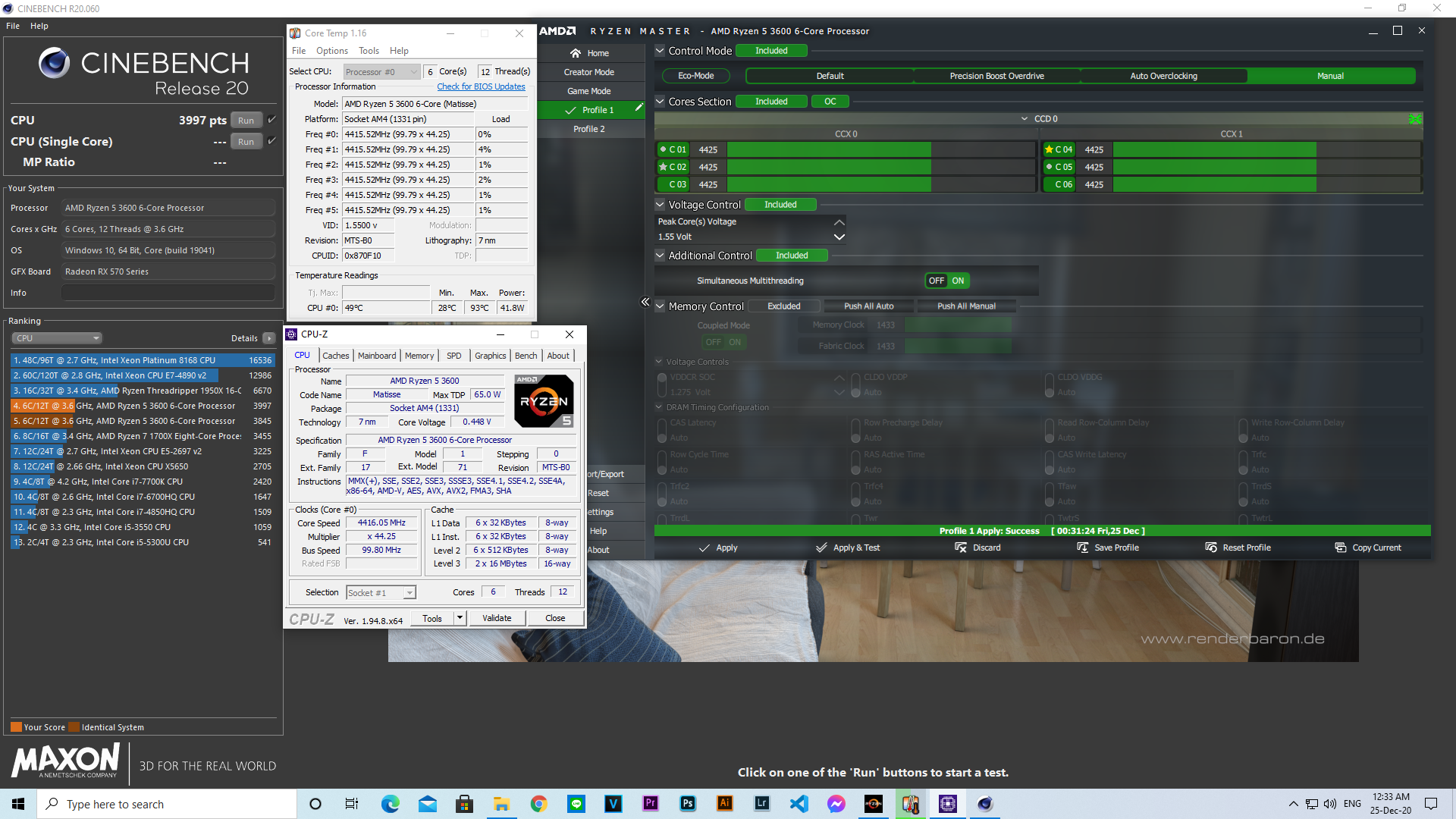This screenshot has width=1456, height=819.
Task: Switch to the Mainboard tab in CPU-Z
Action: 377,356
